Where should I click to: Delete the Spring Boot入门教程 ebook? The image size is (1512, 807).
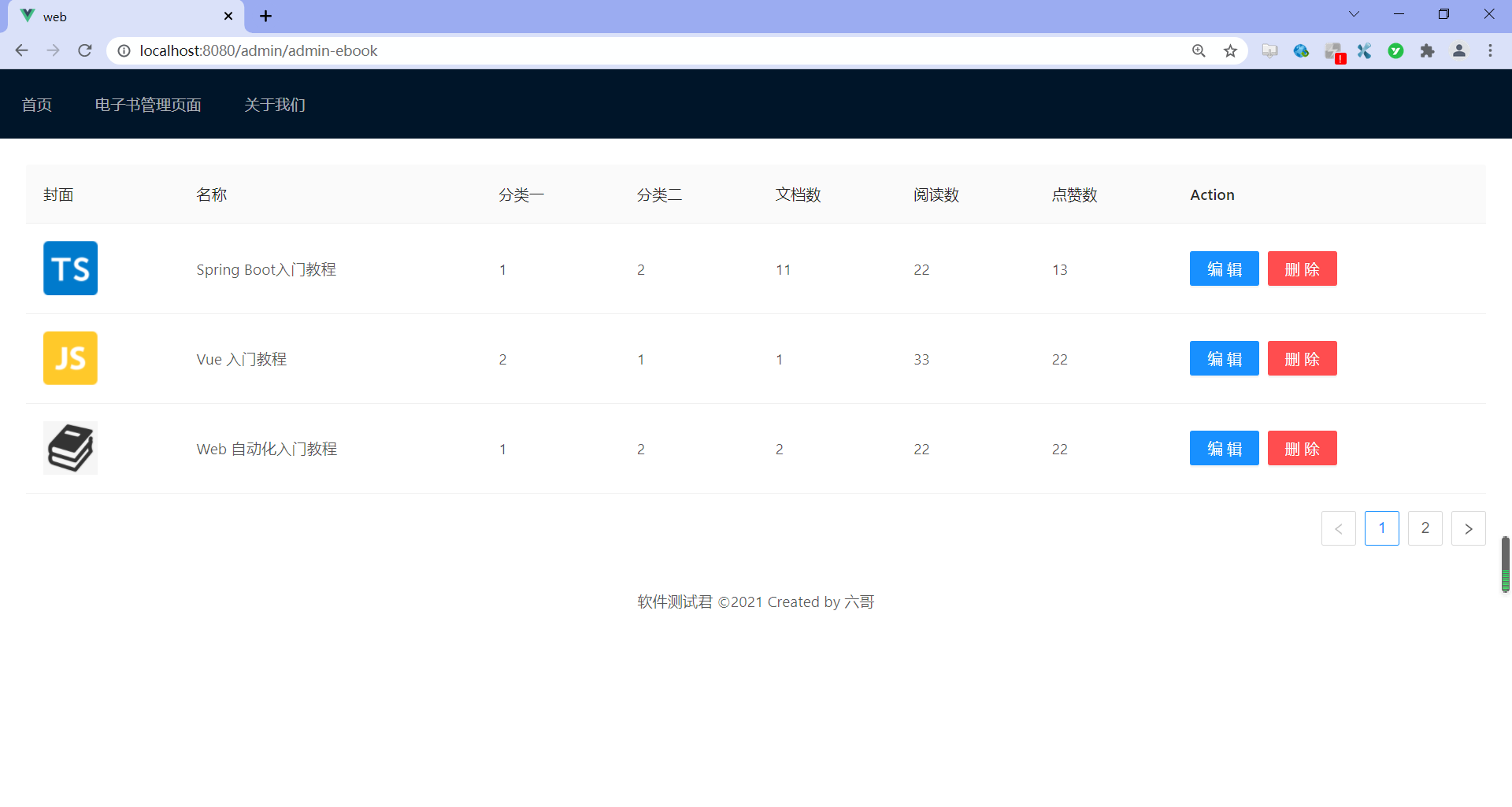pos(1302,268)
